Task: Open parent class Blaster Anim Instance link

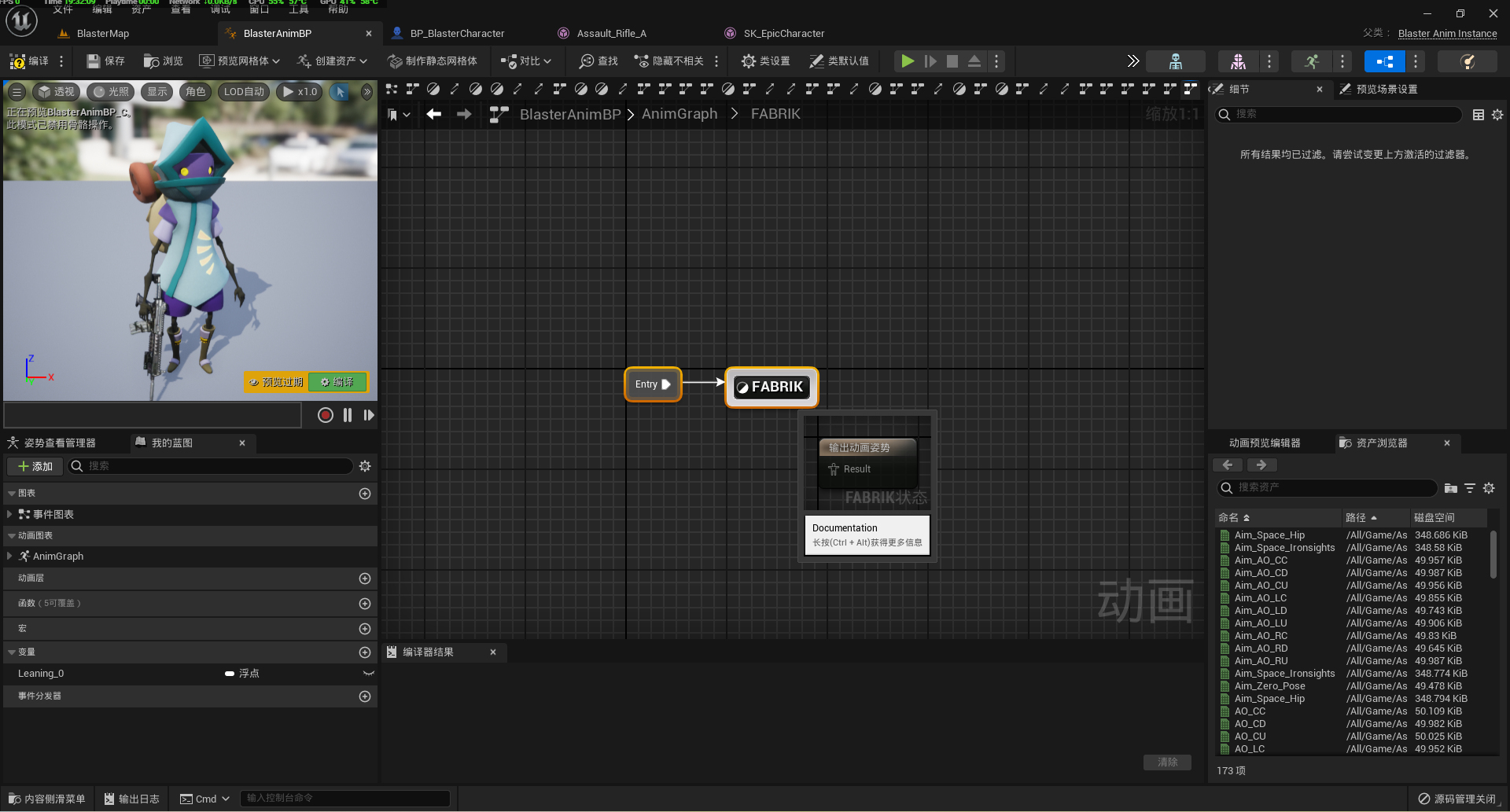Action: click(x=1447, y=34)
